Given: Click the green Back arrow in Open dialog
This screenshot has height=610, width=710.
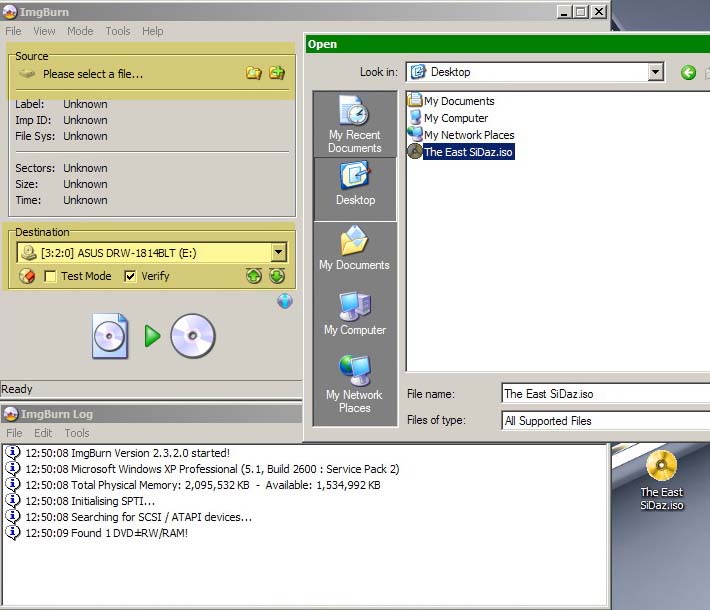Looking at the screenshot, I should [x=688, y=72].
